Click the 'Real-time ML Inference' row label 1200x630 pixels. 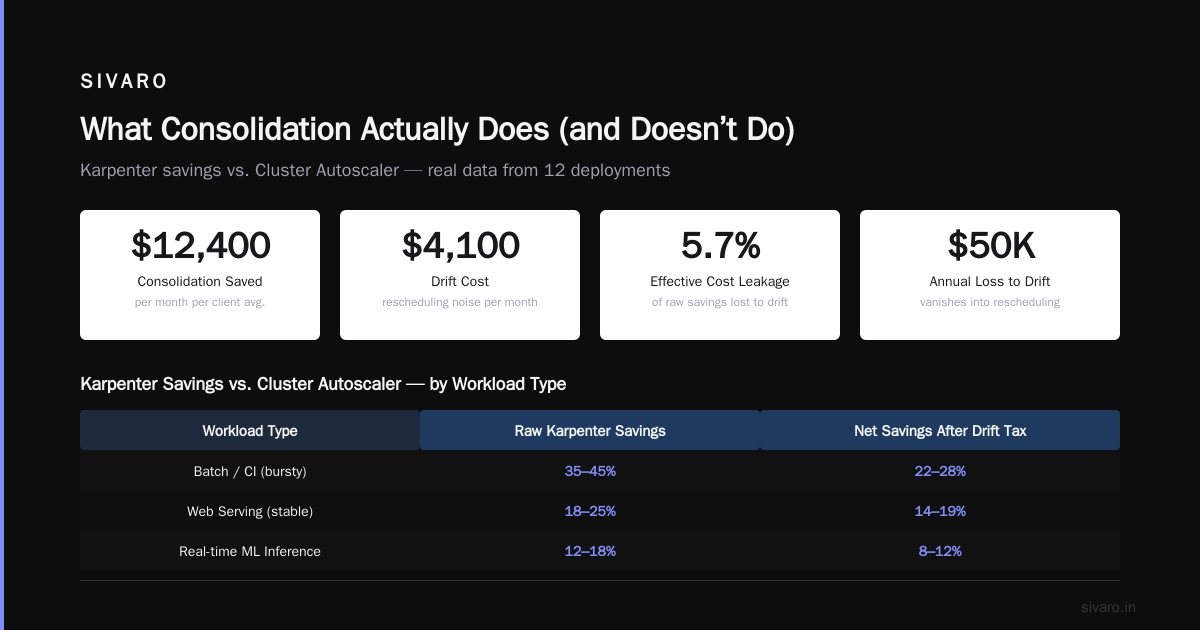(x=250, y=551)
